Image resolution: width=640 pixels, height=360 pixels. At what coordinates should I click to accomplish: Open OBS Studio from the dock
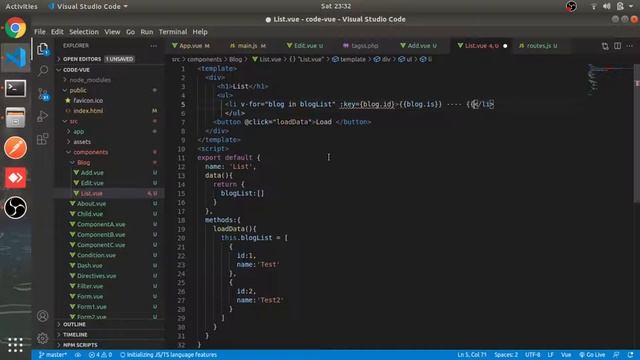tap(16, 207)
